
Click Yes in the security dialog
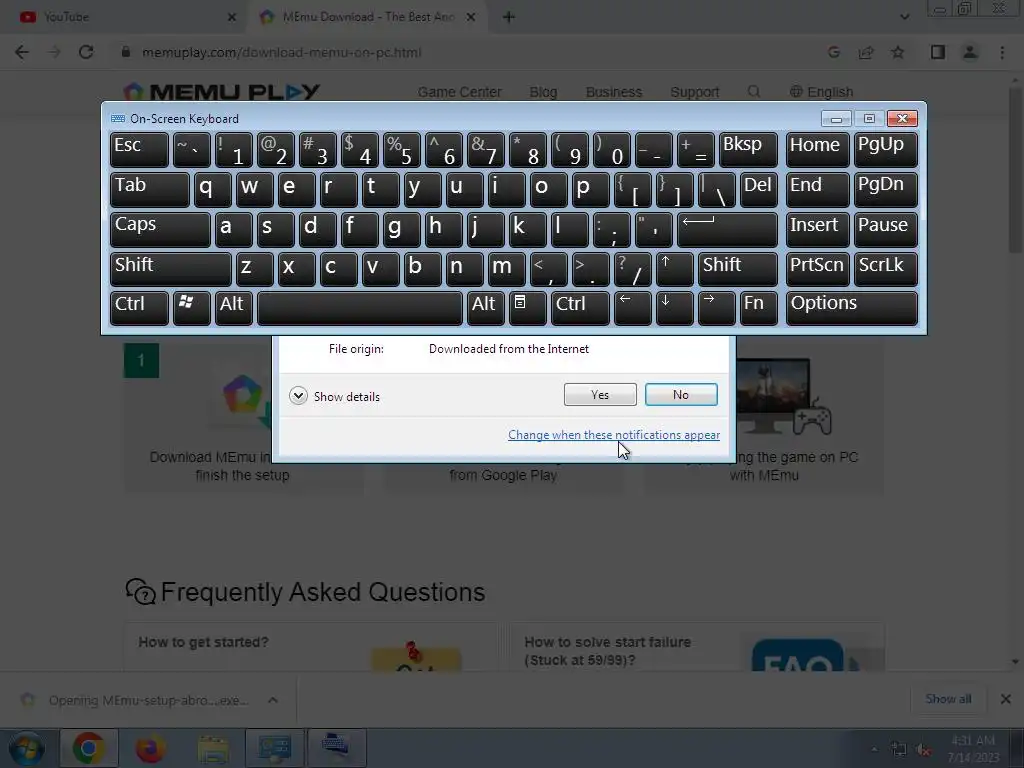pyautogui.click(x=600, y=394)
